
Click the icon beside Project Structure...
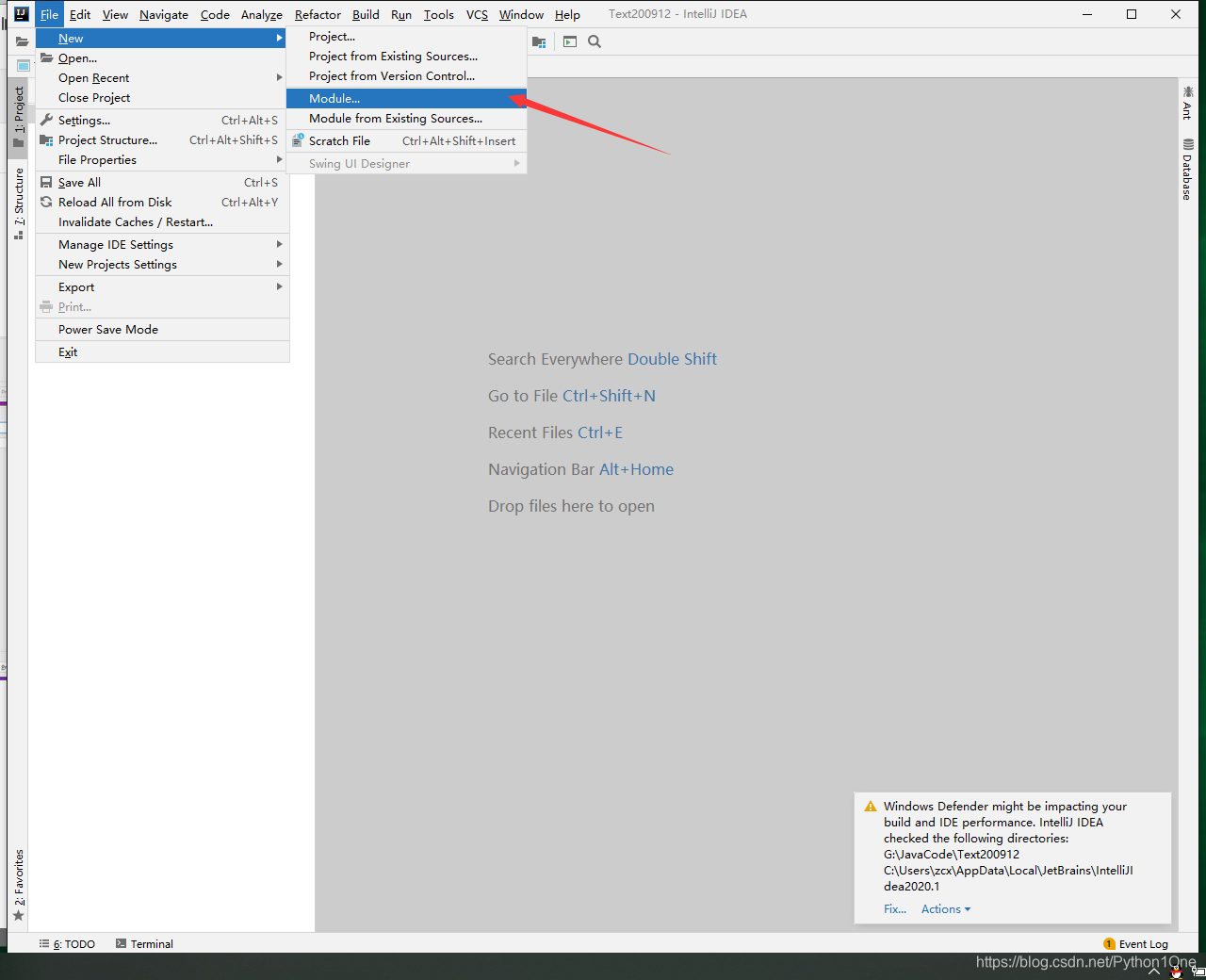tap(46, 139)
